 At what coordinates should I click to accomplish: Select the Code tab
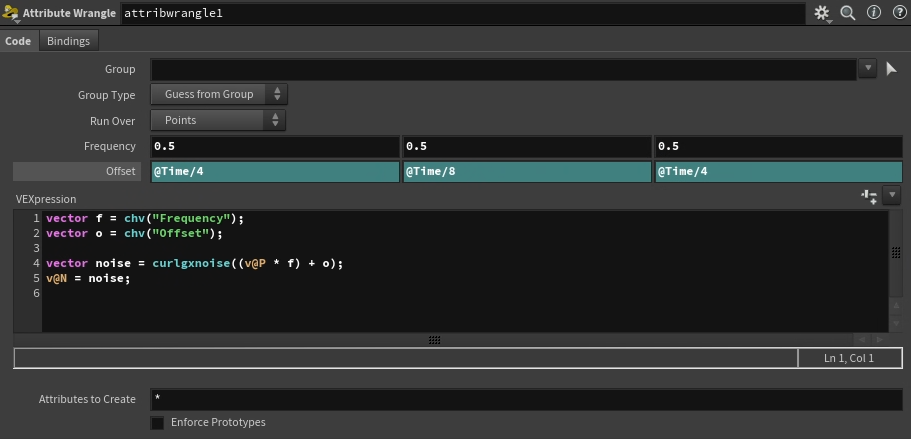(18, 41)
